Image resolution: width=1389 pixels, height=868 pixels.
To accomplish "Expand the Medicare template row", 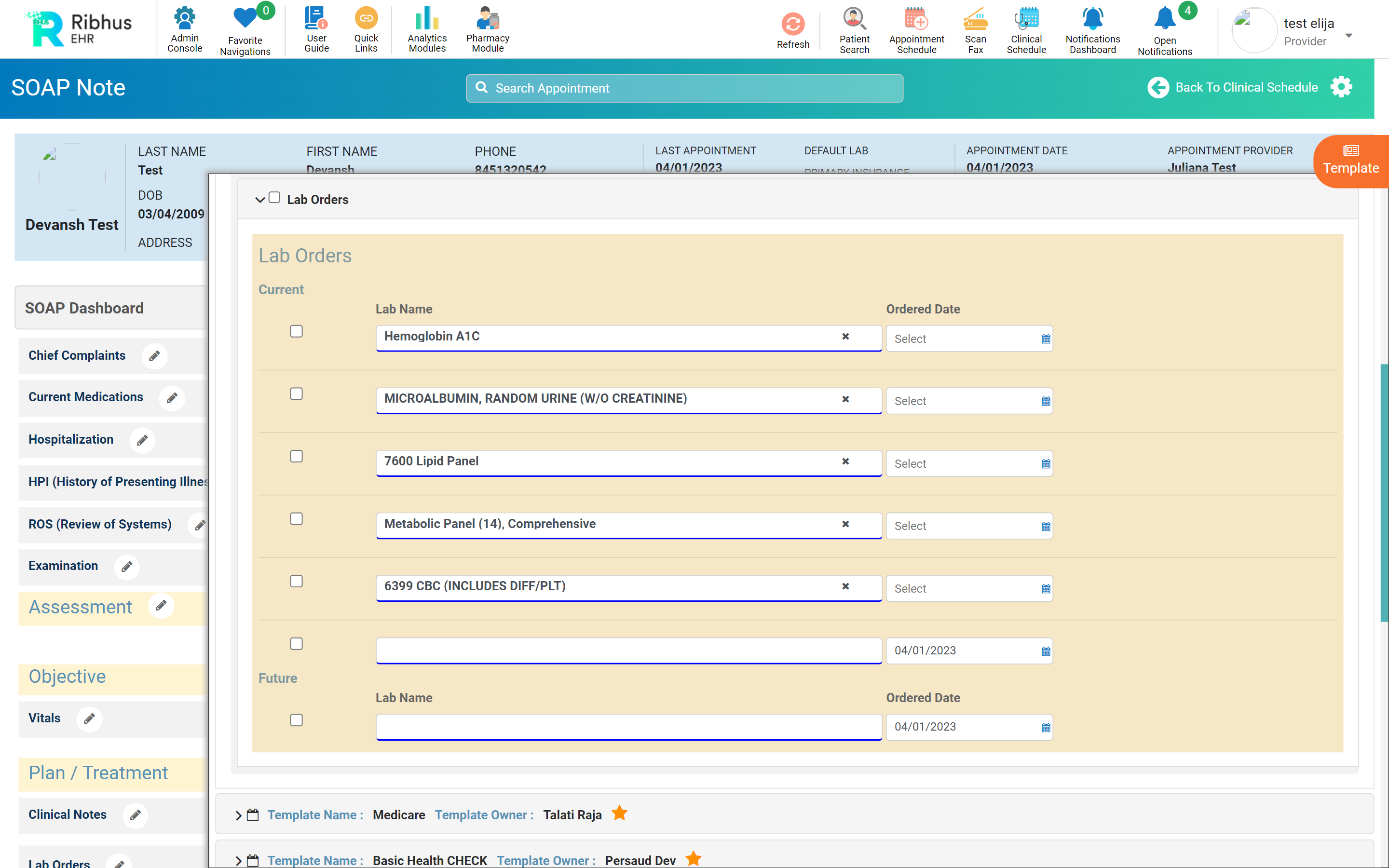I will point(238,815).
